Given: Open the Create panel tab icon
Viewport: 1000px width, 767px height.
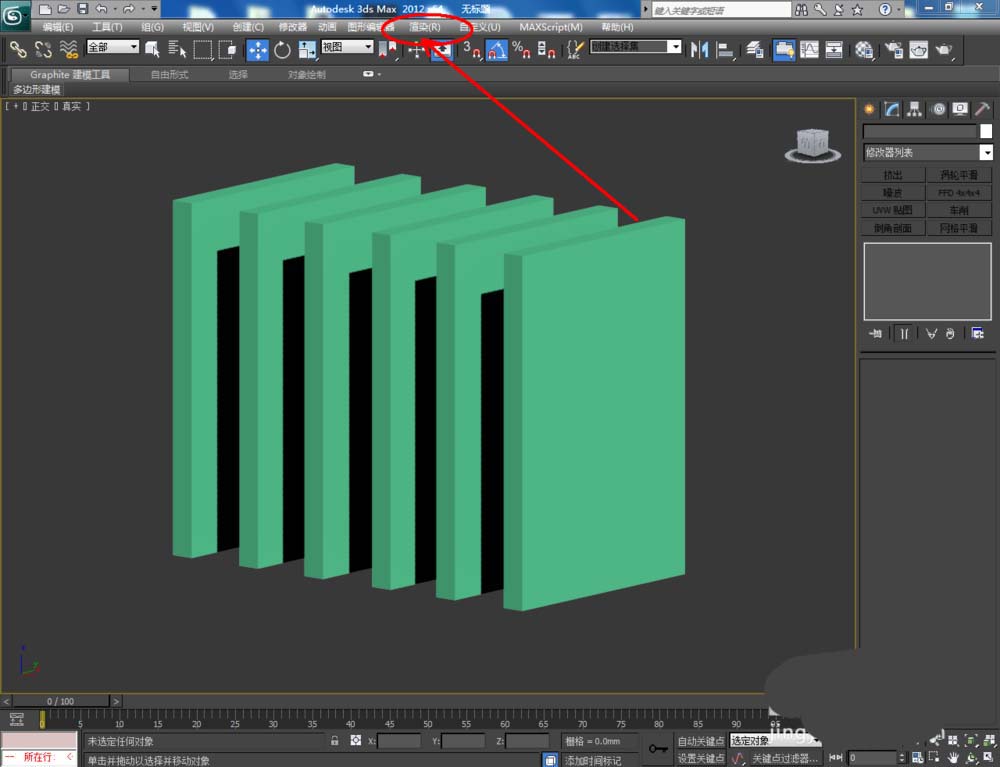Looking at the screenshot, I should tap(869, 109).
